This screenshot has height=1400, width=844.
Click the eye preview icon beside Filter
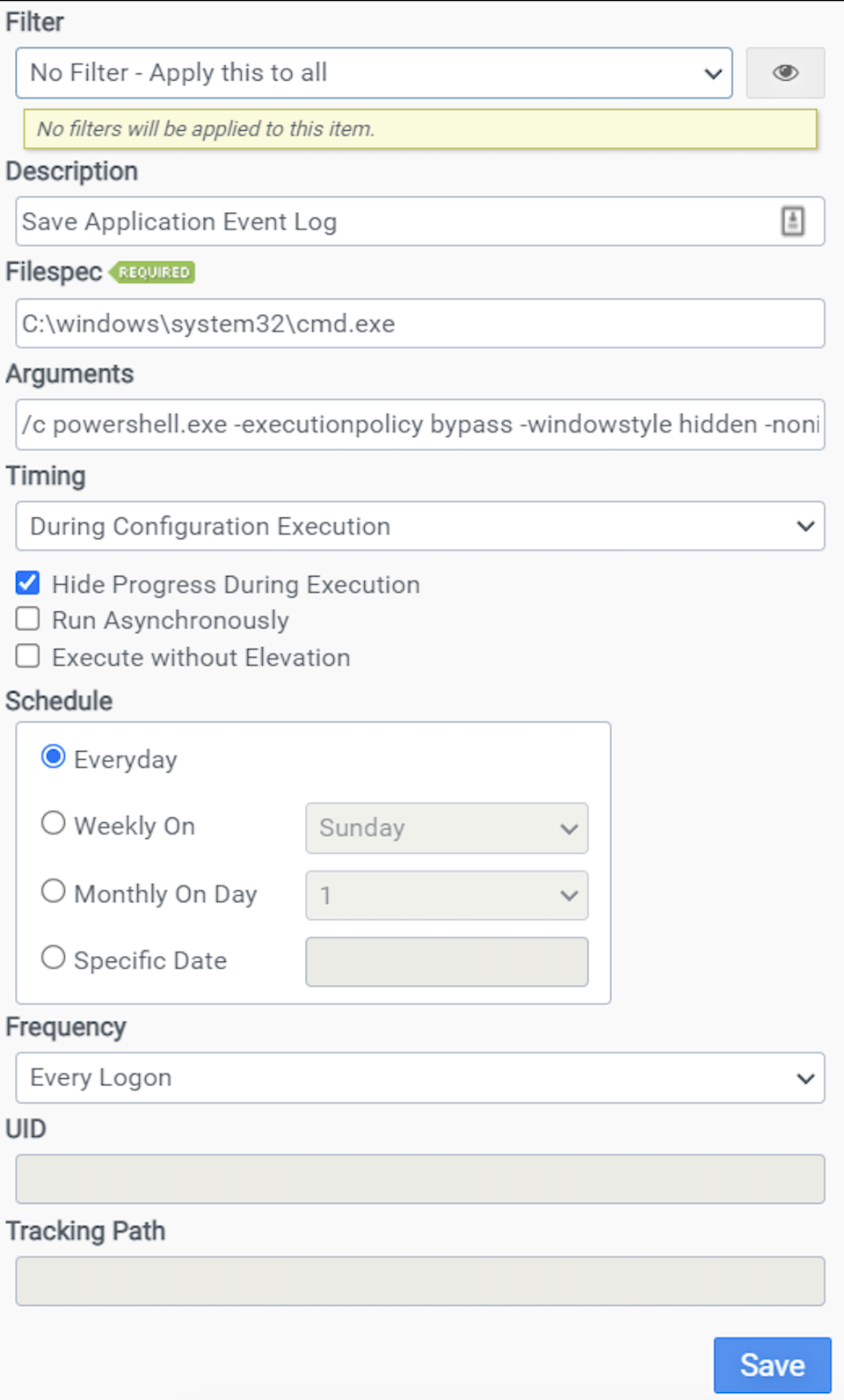coord(785,73)
